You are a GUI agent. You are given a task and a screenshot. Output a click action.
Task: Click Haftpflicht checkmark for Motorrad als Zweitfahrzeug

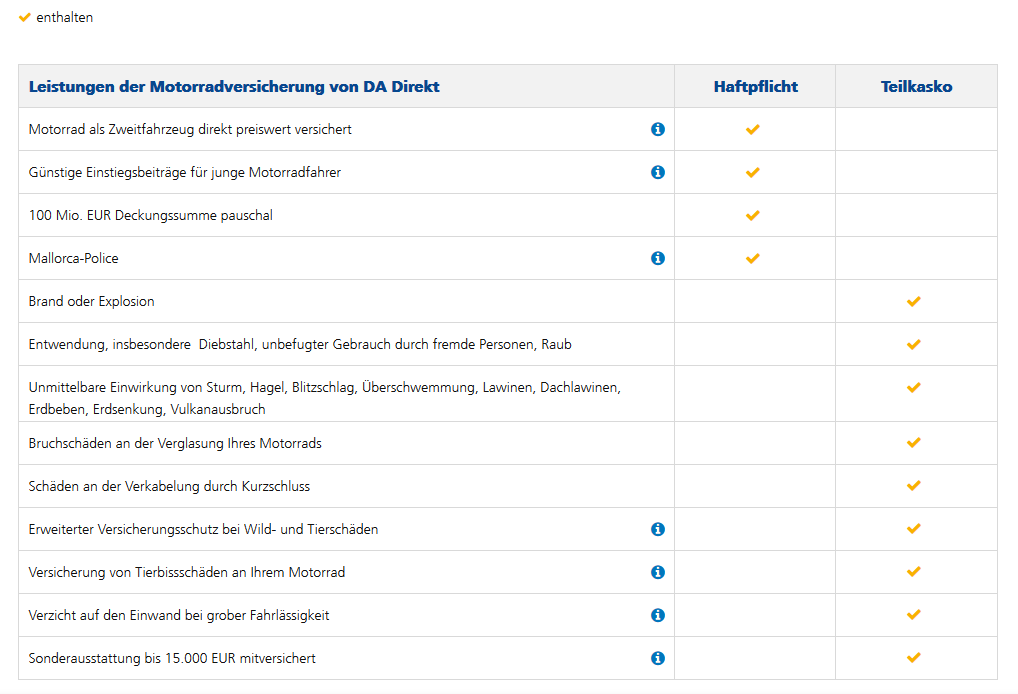click(x=752, y=129)
